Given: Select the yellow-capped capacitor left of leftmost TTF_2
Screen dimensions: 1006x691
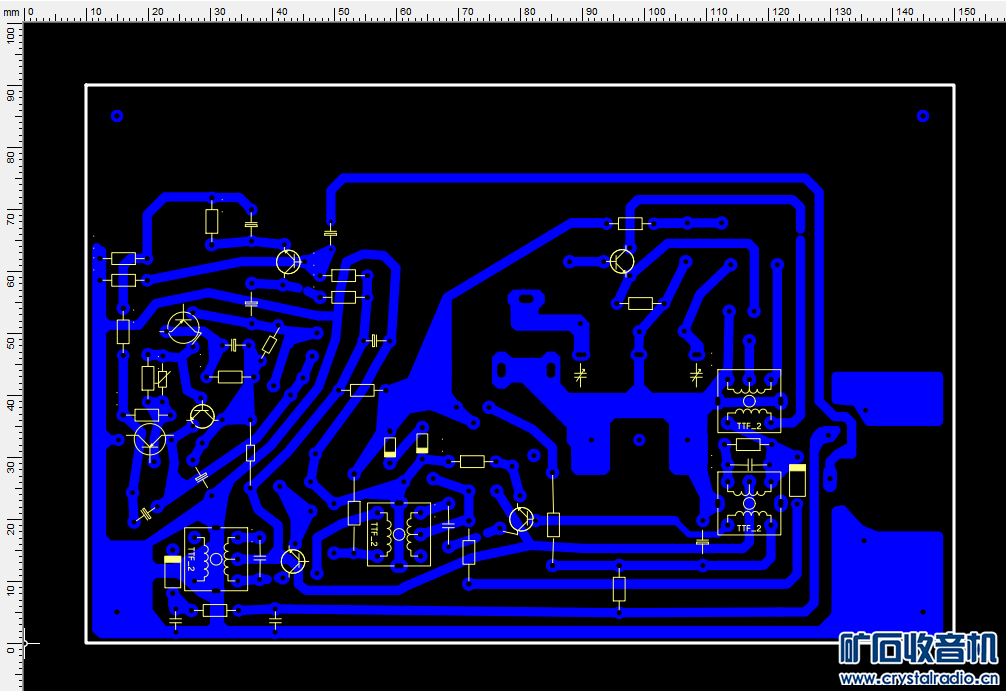Looking at the screenshot, I should point(173,572).
